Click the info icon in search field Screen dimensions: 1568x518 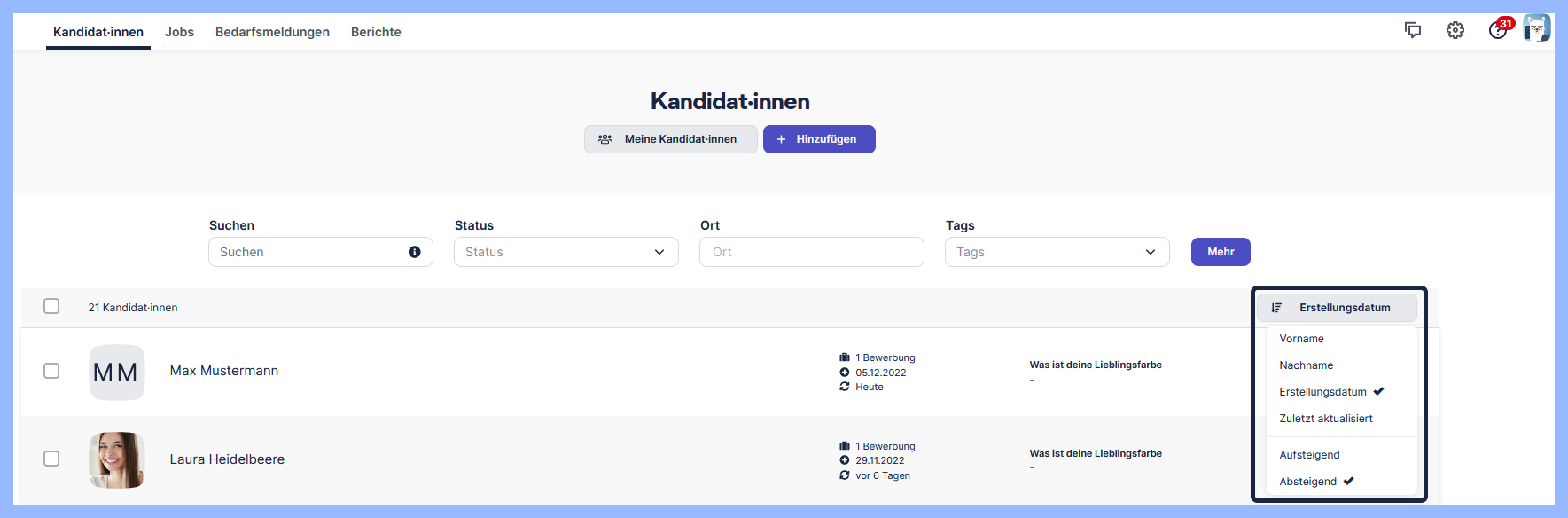414,252
